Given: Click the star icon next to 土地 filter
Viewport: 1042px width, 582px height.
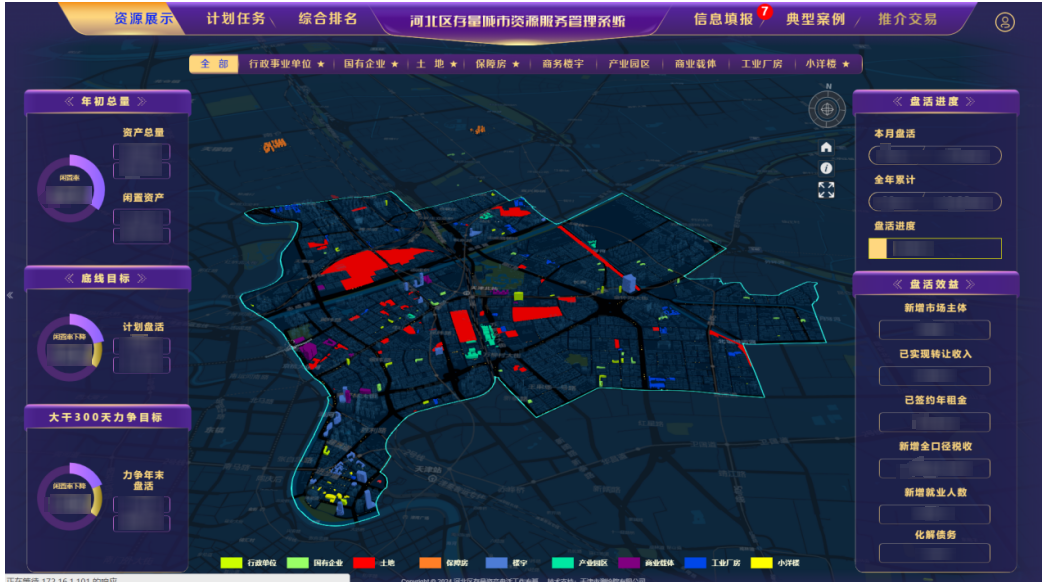Looking at the screenshot, I should pos(455,63).
